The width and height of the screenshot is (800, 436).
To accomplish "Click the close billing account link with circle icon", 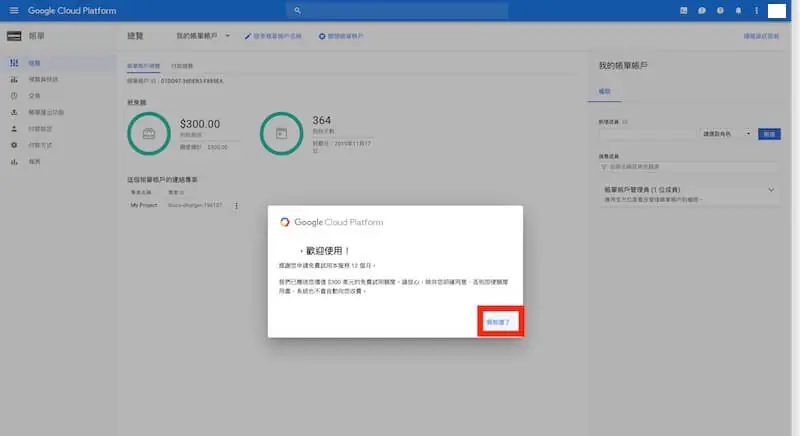I will click(x=341, y=36).
